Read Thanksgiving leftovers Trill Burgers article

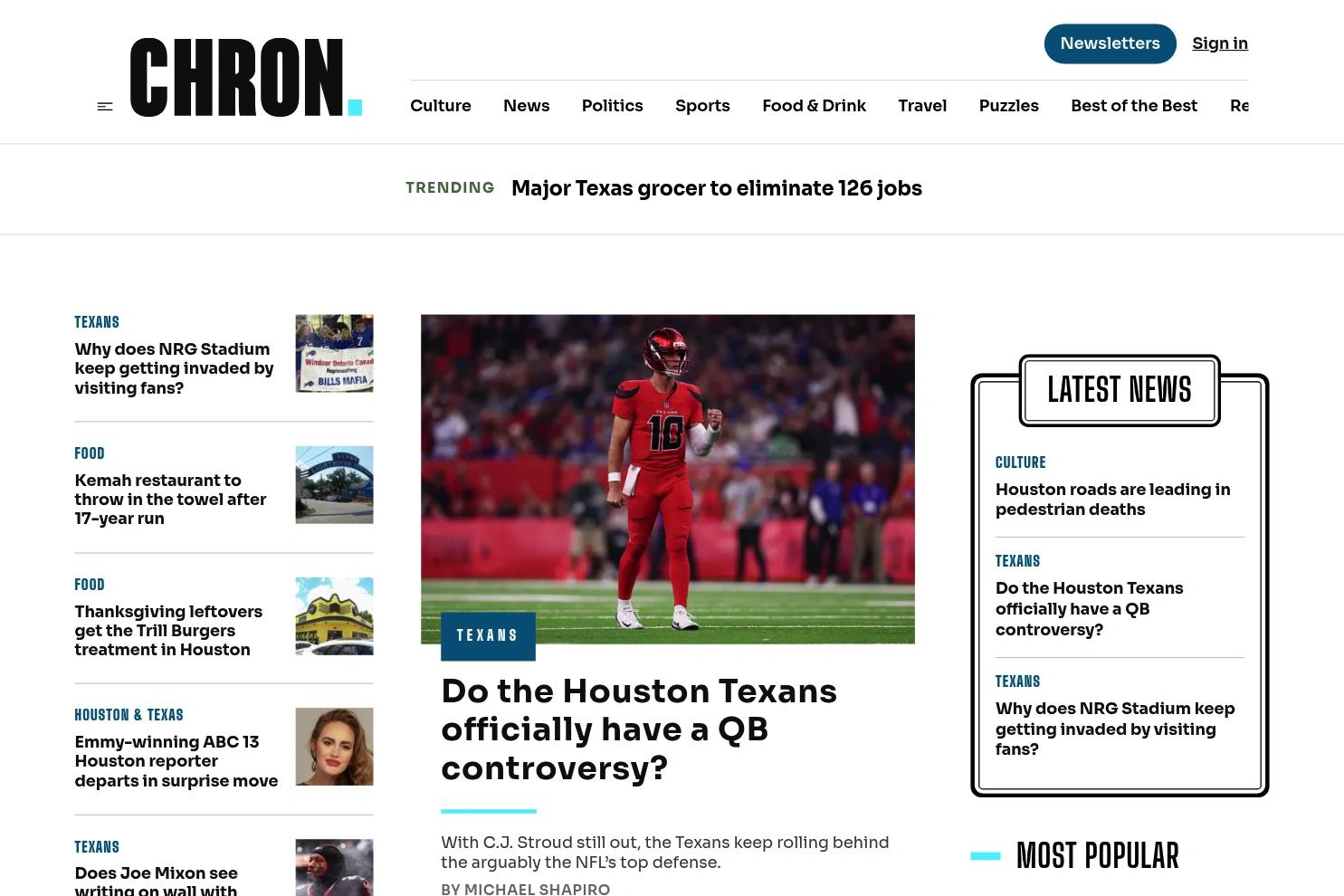pos(168,631)
